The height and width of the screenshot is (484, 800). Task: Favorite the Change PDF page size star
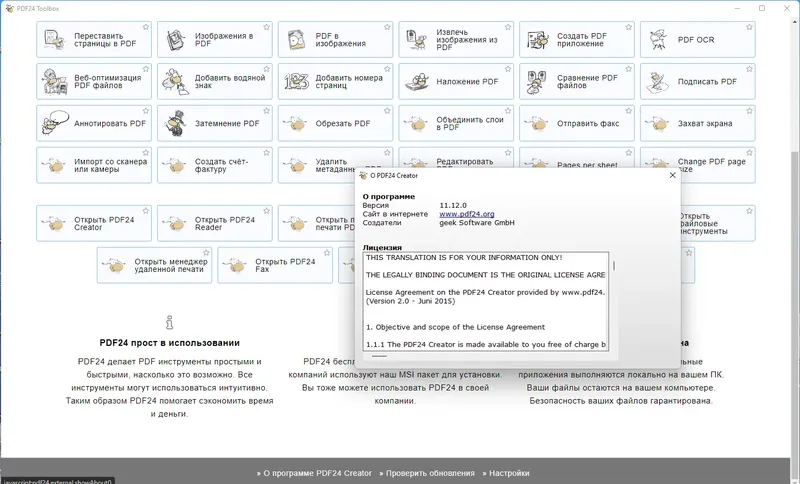[x=749, y=152]
